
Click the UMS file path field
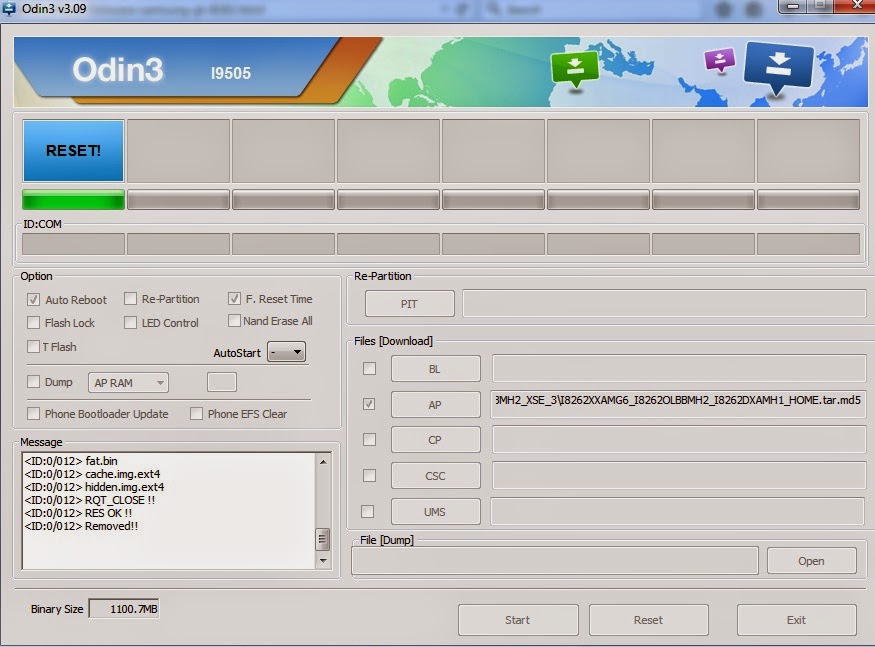click(x=677, y=511)
